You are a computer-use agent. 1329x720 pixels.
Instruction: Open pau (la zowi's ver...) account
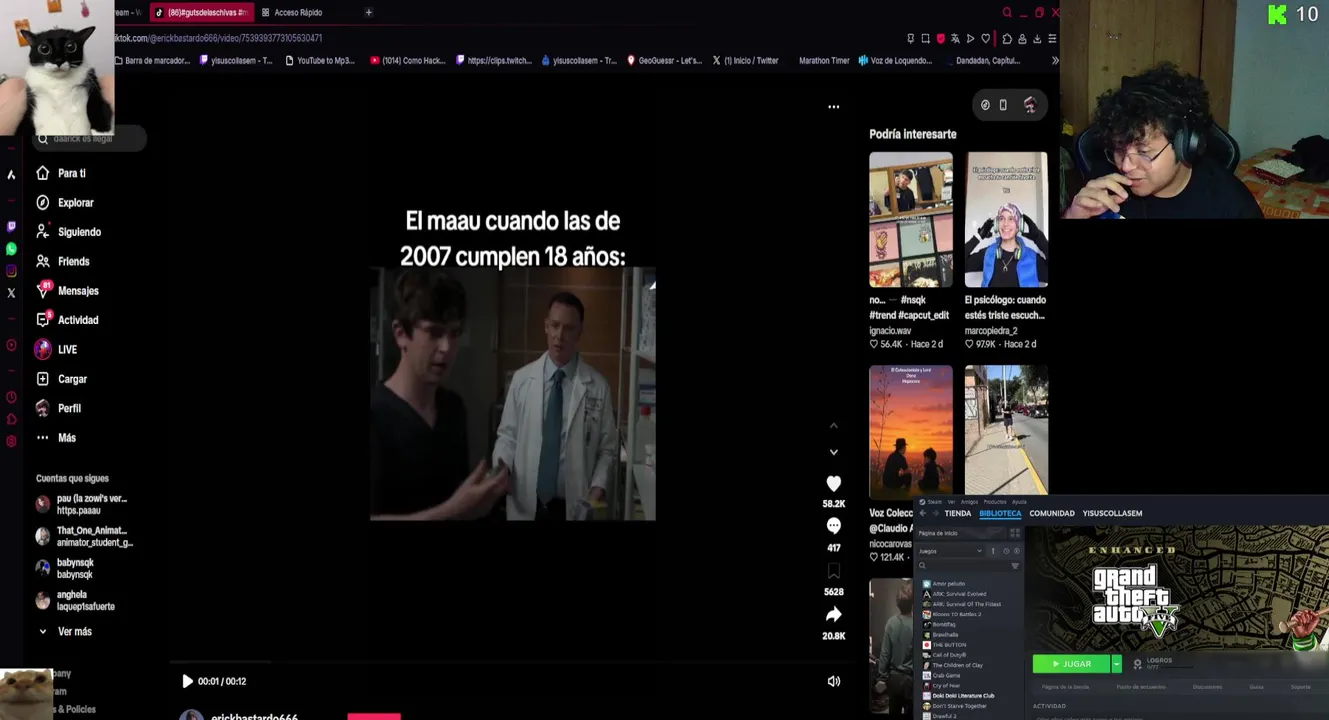click(83, 504)
